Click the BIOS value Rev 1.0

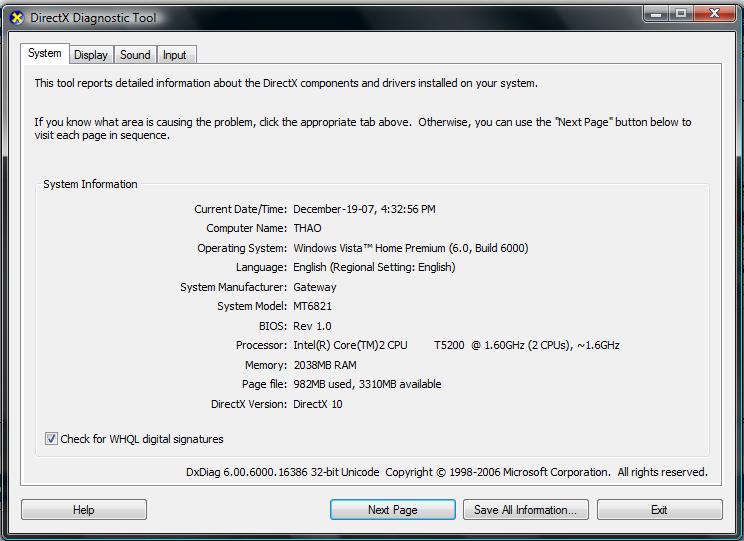312,326
